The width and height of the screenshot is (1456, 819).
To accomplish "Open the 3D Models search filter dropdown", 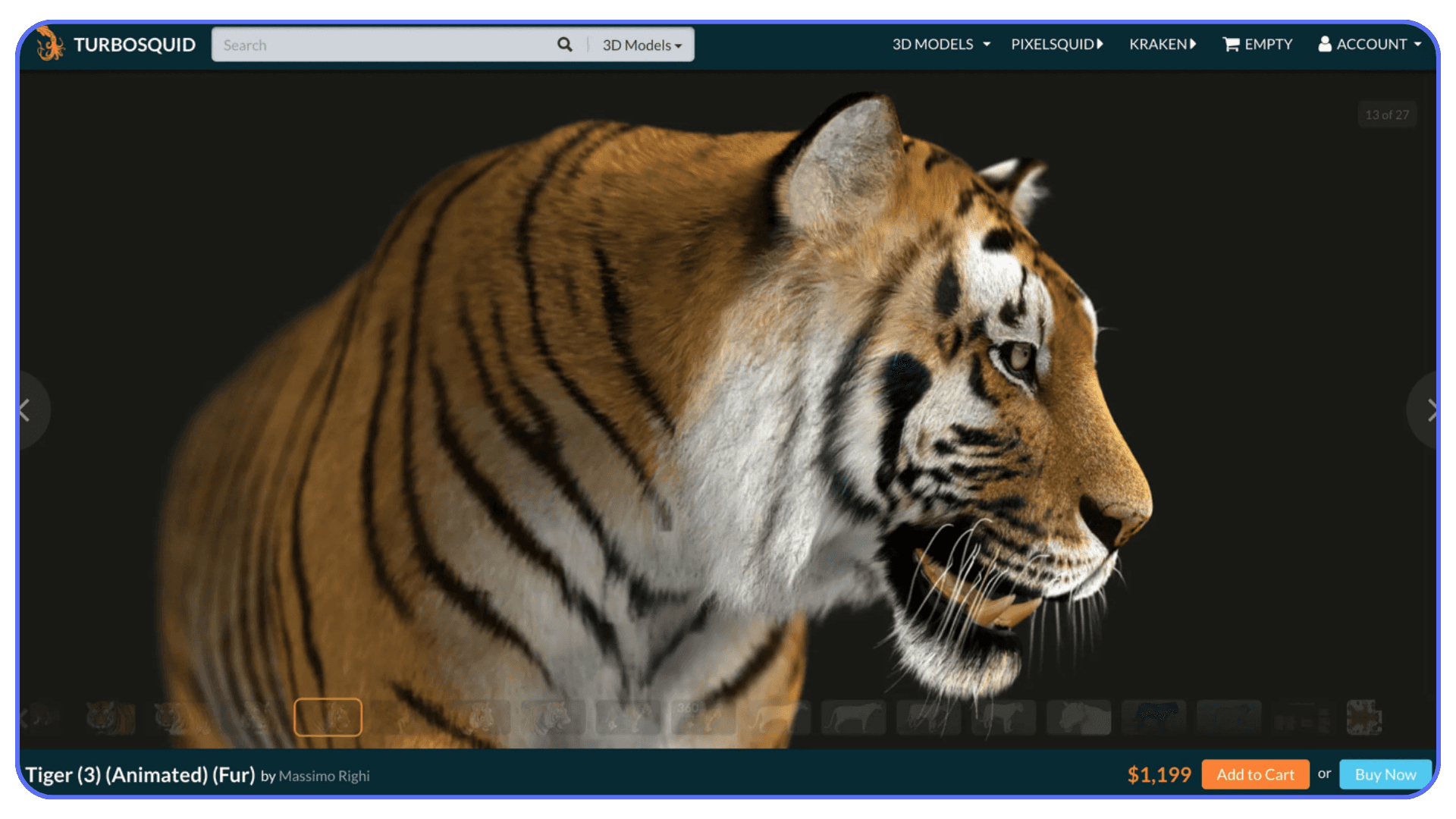I will pyautogui.click(x=642, y=45).
